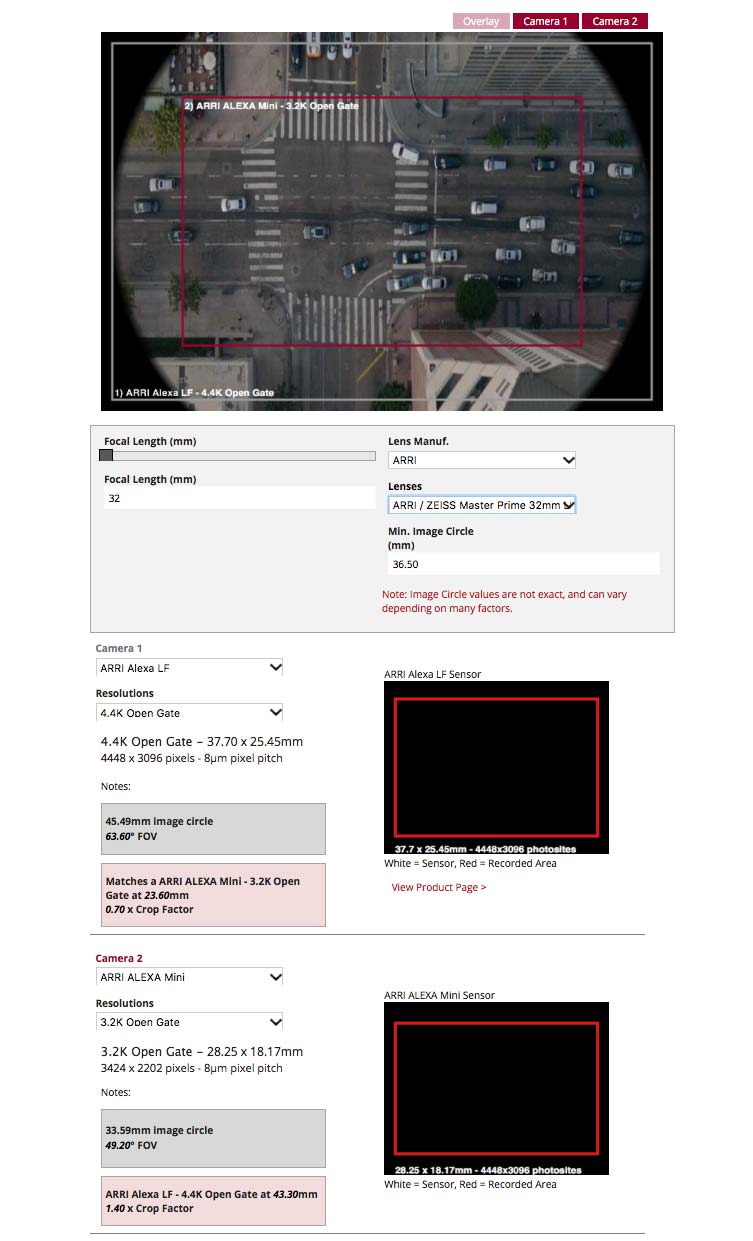Open Camera 2 dropdown showing ARRI ALEXA Mini
The height and width of the screenshot is (1241, 753).
pyautogui.click(x=190, y=976)
